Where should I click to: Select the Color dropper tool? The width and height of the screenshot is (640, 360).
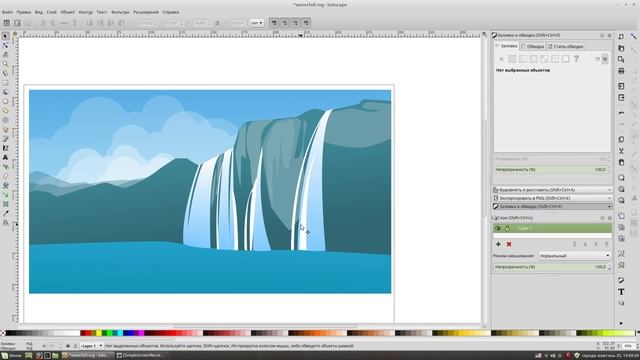pyautogui.click(x=5, y=213)
